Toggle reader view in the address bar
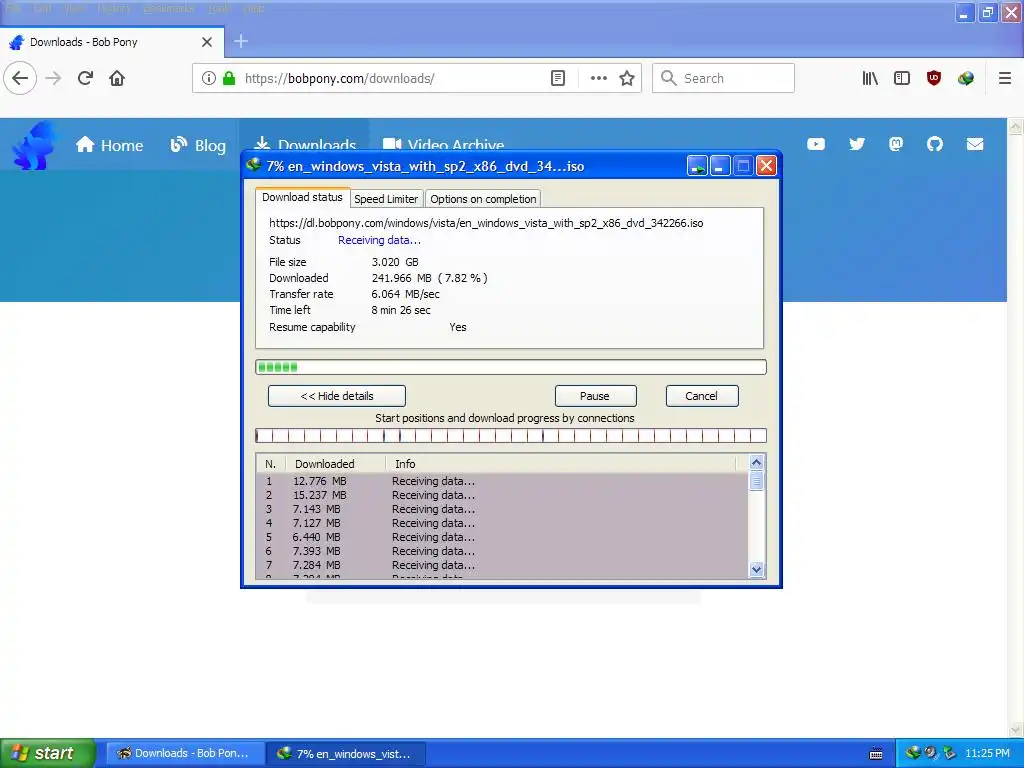The height and width of the screenshot is (768, 1024). (x=558, y=78)
